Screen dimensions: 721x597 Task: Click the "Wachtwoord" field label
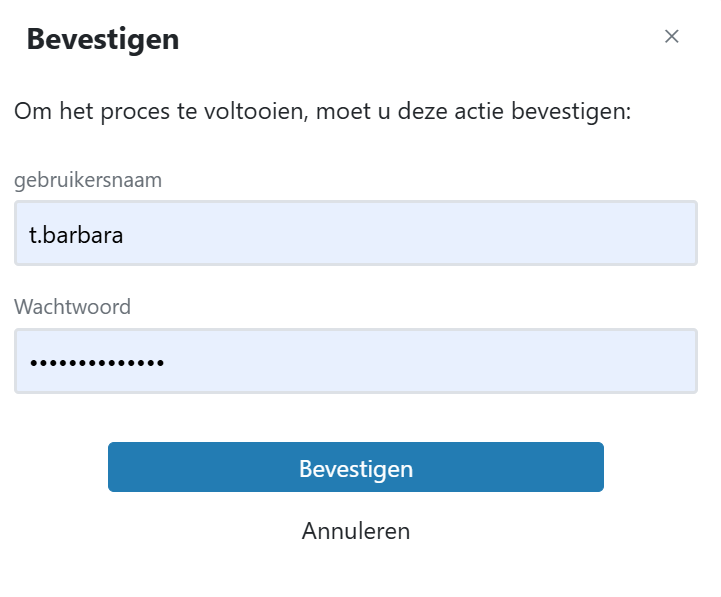point(72,307)
